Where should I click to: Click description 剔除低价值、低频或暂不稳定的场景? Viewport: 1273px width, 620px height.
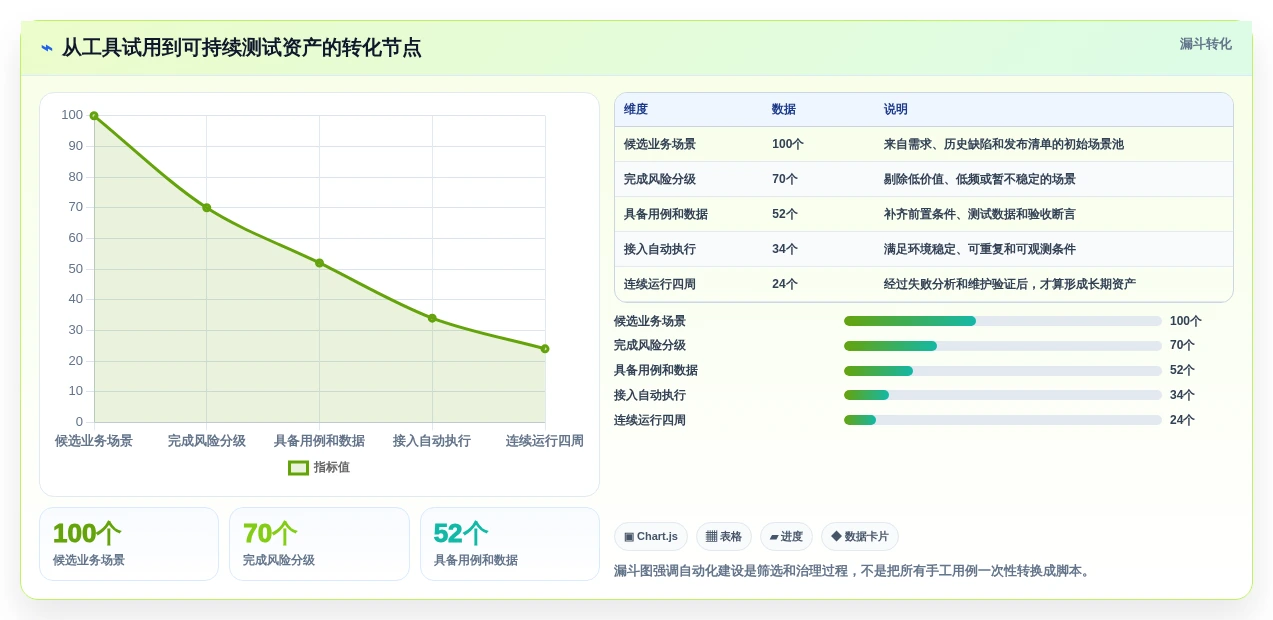click(x=980, y=179)
